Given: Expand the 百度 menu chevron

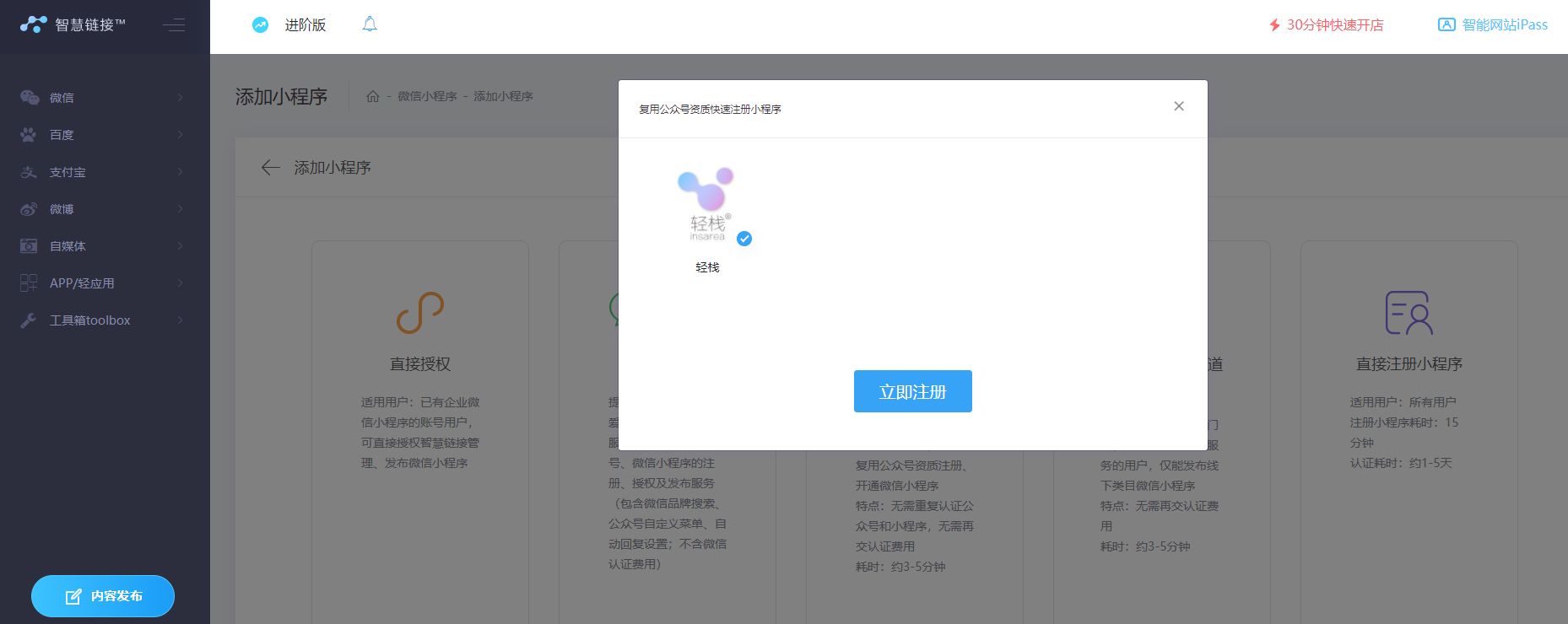Looking at the screenshot, I should [x=181, y=135].
